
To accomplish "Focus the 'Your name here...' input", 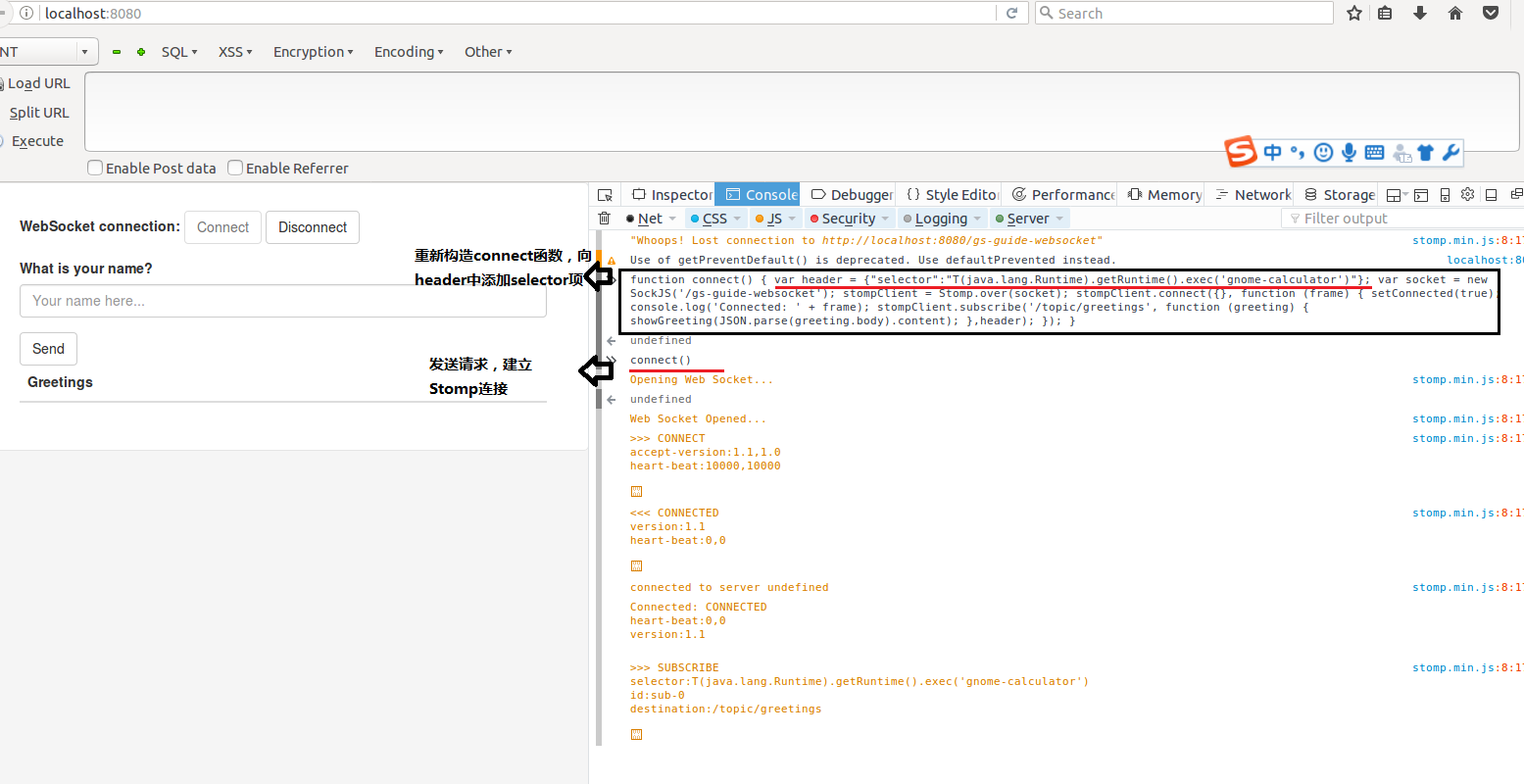I will click(x=283, y=301).
